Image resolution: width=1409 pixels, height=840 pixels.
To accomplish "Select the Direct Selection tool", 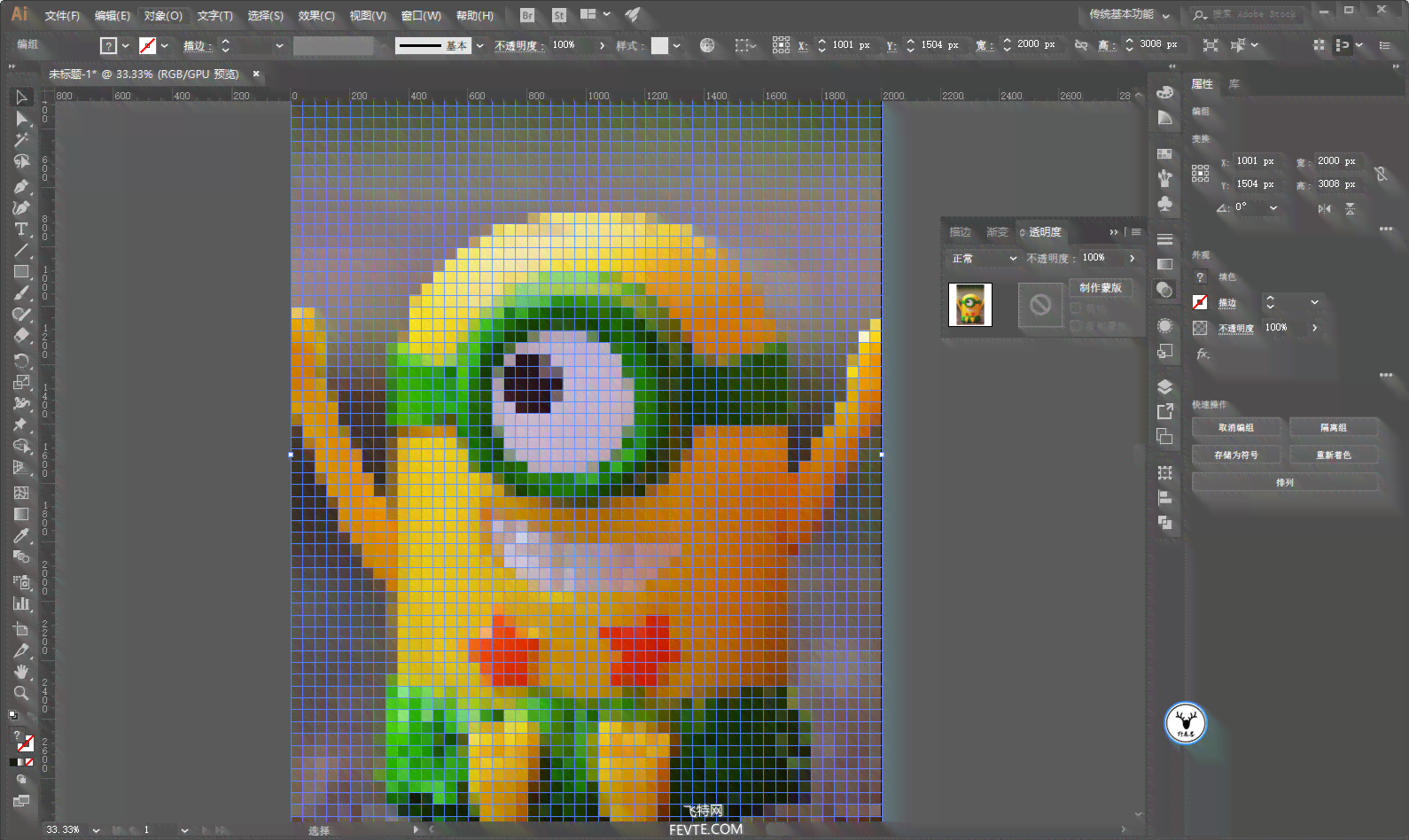I will 21,119.
